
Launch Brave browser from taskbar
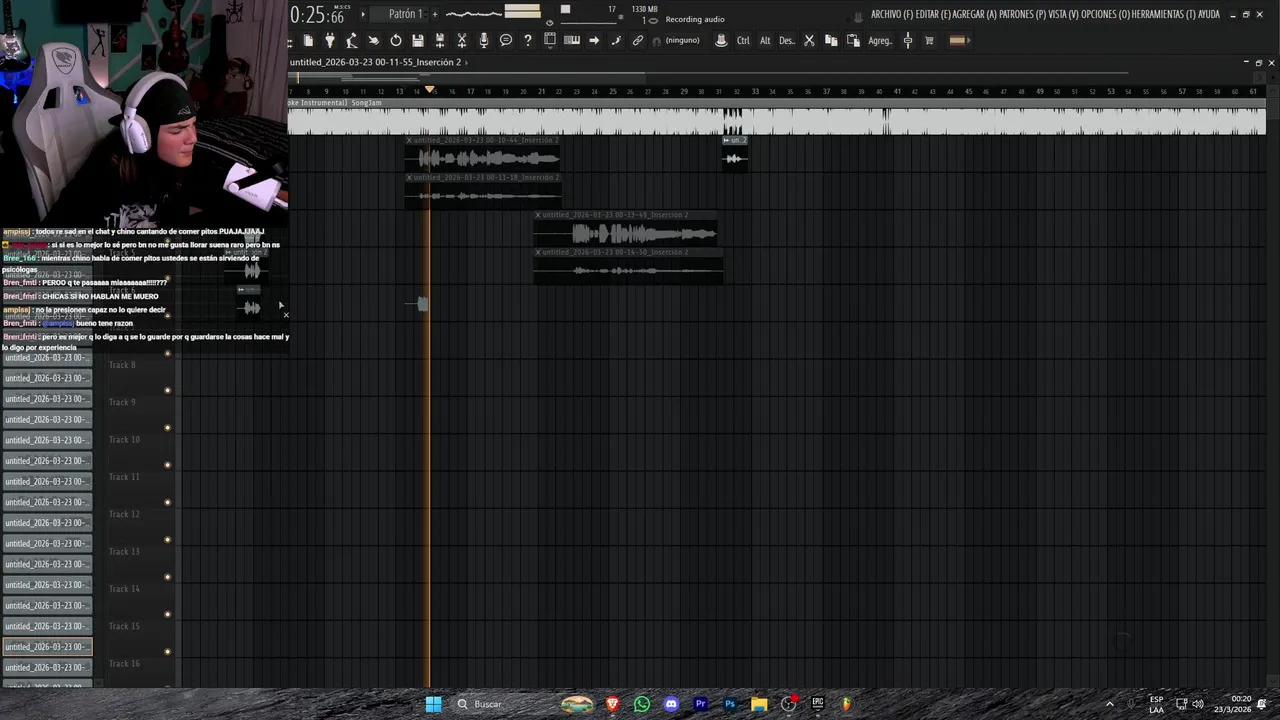[x=612, y=704]
